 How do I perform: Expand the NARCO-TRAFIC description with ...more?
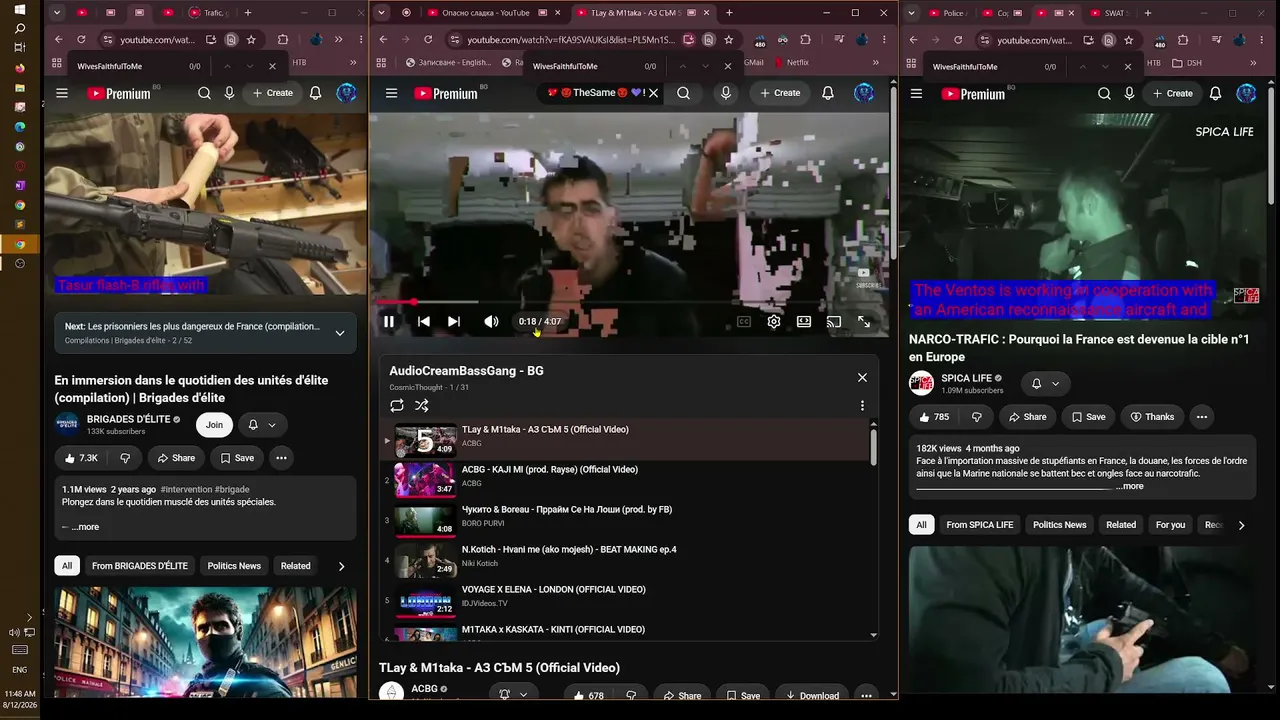pyautogui.click(x=1131, y=487)
